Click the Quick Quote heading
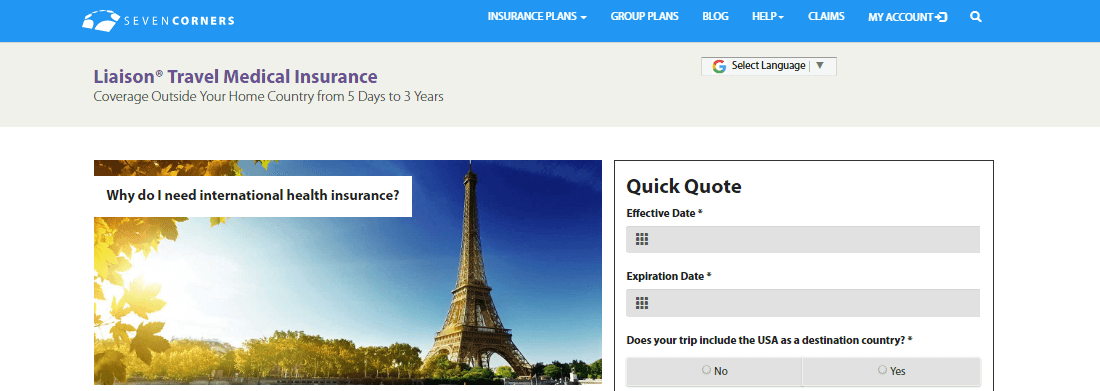Screen dimensions: 1100x391 pos(684,186)
